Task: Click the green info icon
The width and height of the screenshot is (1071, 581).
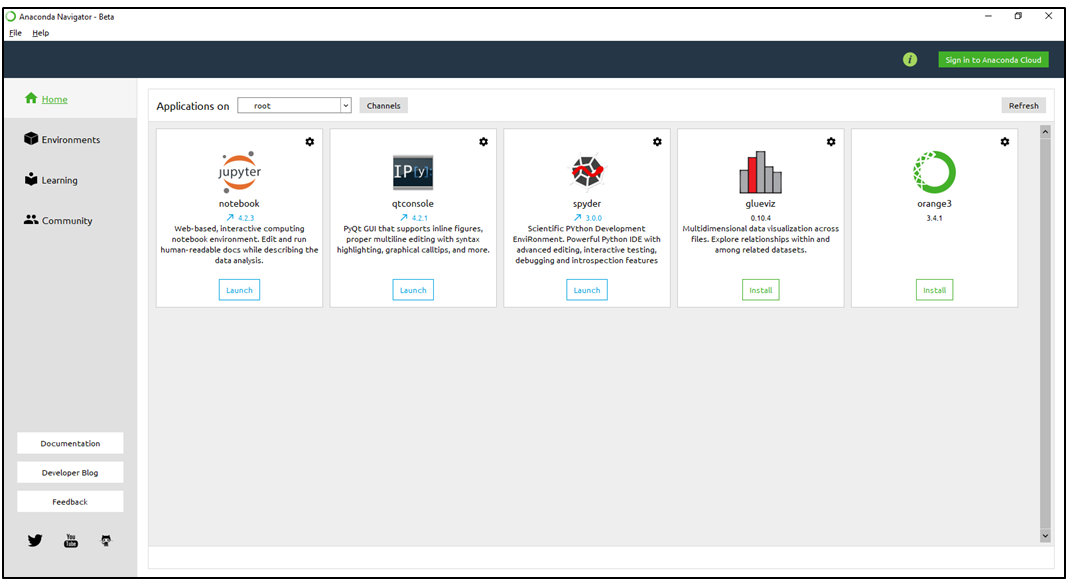Action: [910, 60]
